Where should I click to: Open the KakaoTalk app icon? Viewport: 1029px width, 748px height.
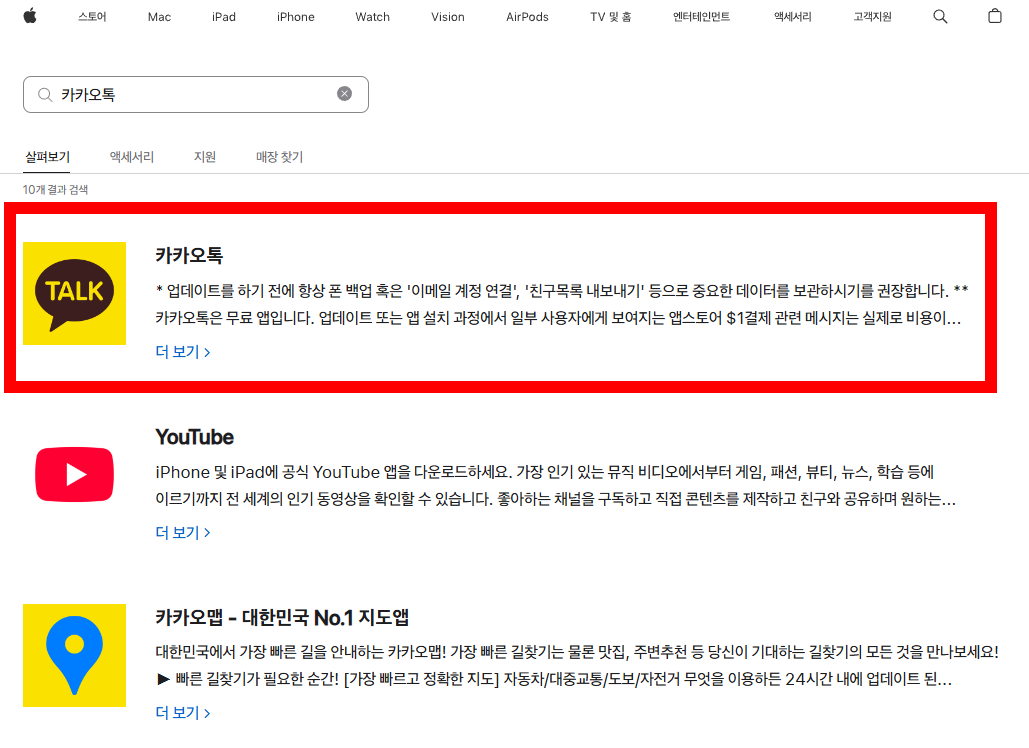point(74,293)
